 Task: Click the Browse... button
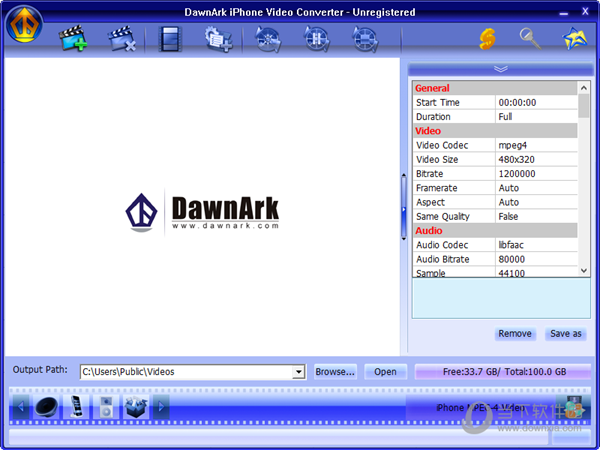[x=335, y=372]
